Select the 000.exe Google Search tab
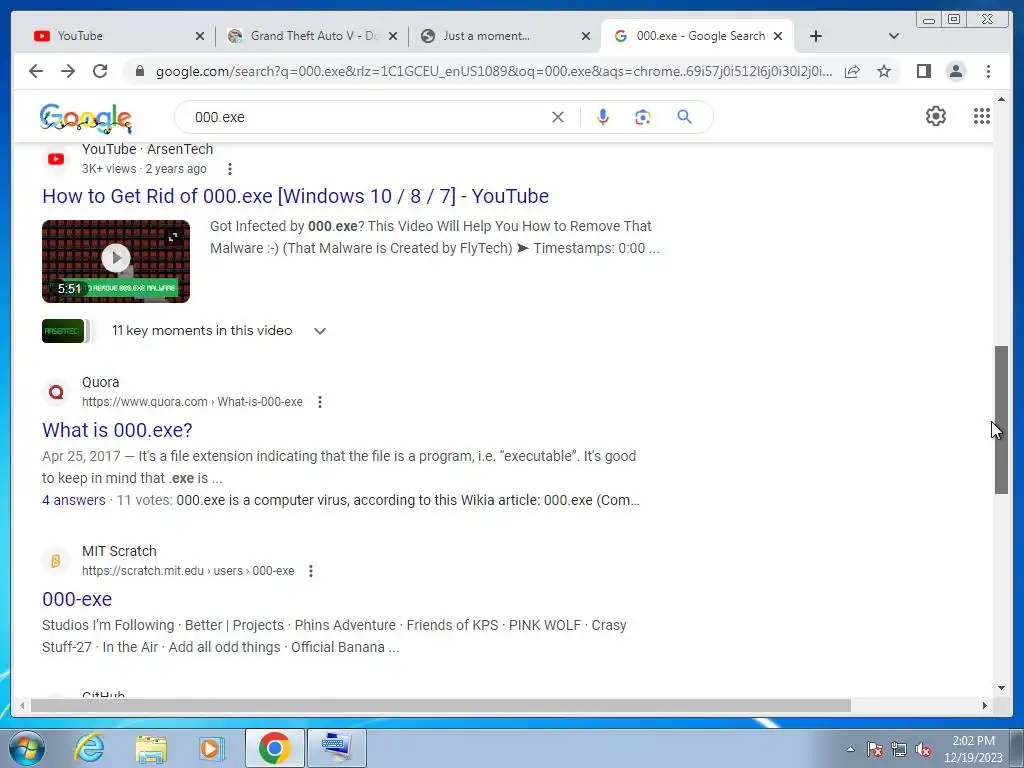Viewport: 1024px width, 768px height. pos(696,36)
